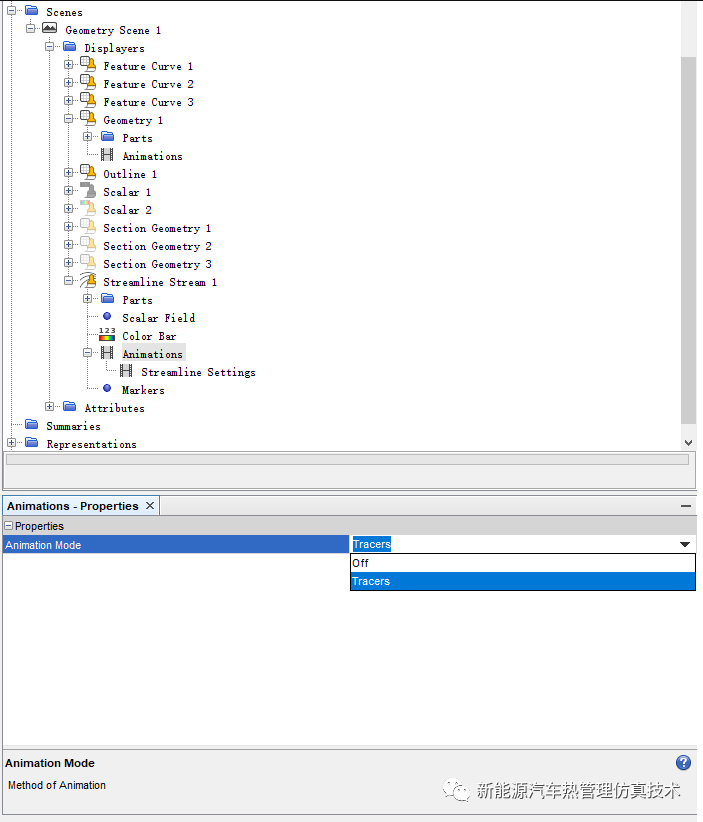Viewport: 703px width, 822px height.
Task: Click the Parts folder icon under Geometry 1
Action: (x=108, y=137)
